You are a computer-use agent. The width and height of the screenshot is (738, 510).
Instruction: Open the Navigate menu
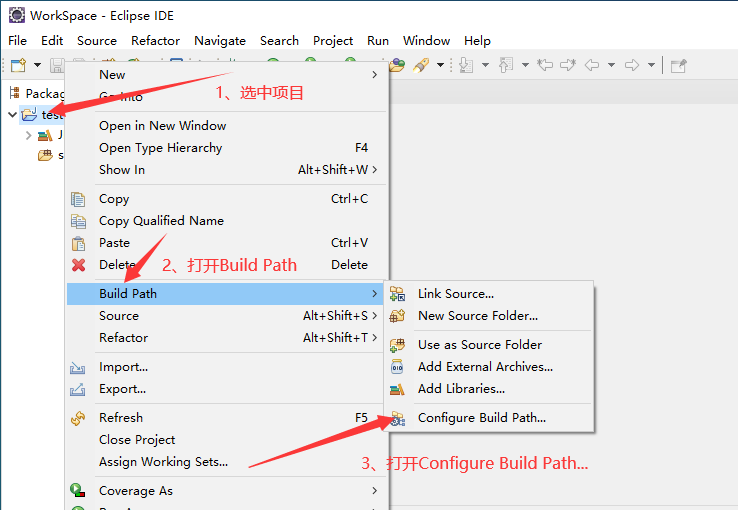coord(220,41)
